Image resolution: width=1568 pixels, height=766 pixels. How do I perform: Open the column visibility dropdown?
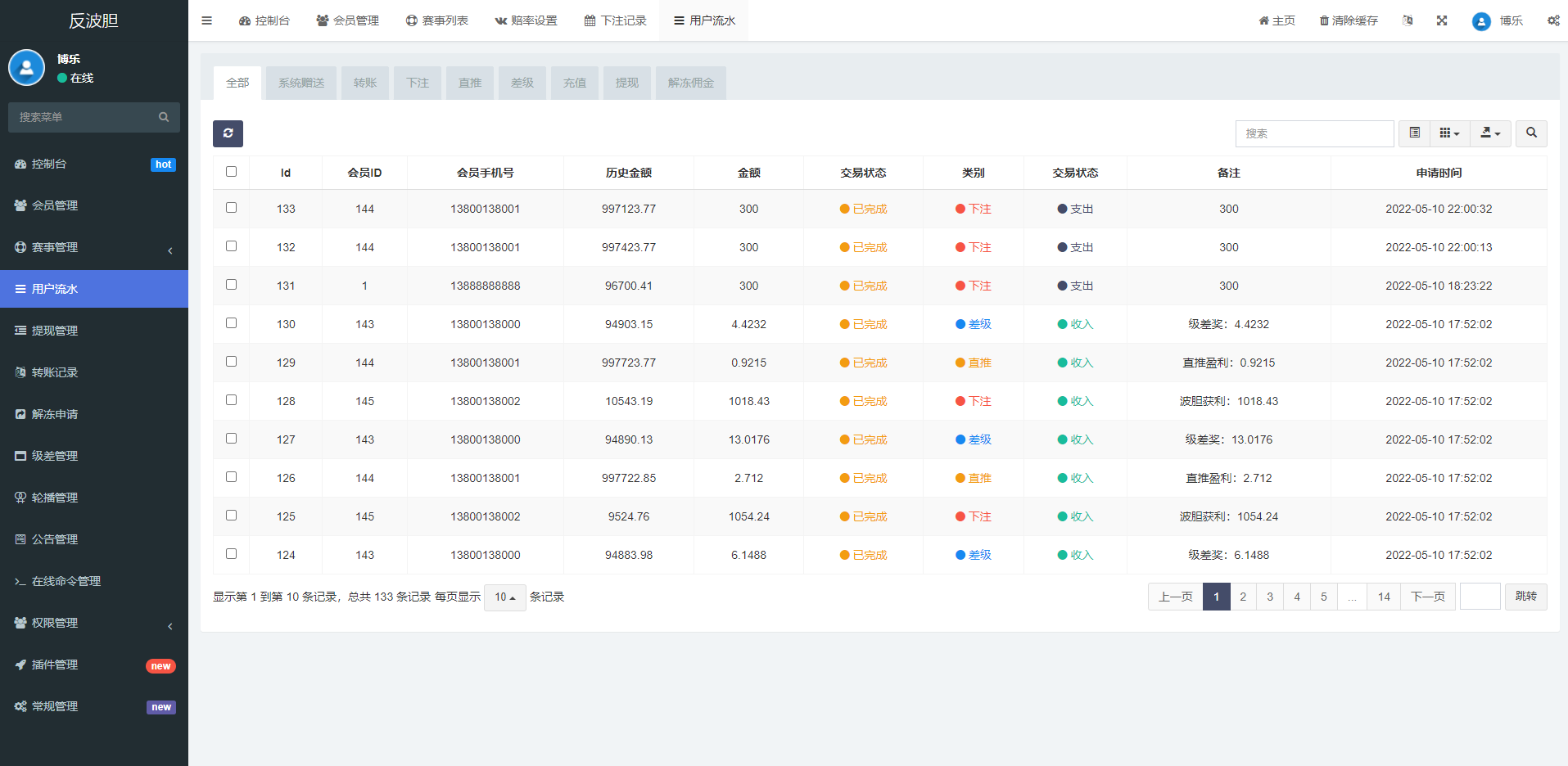coord(1450,133)
